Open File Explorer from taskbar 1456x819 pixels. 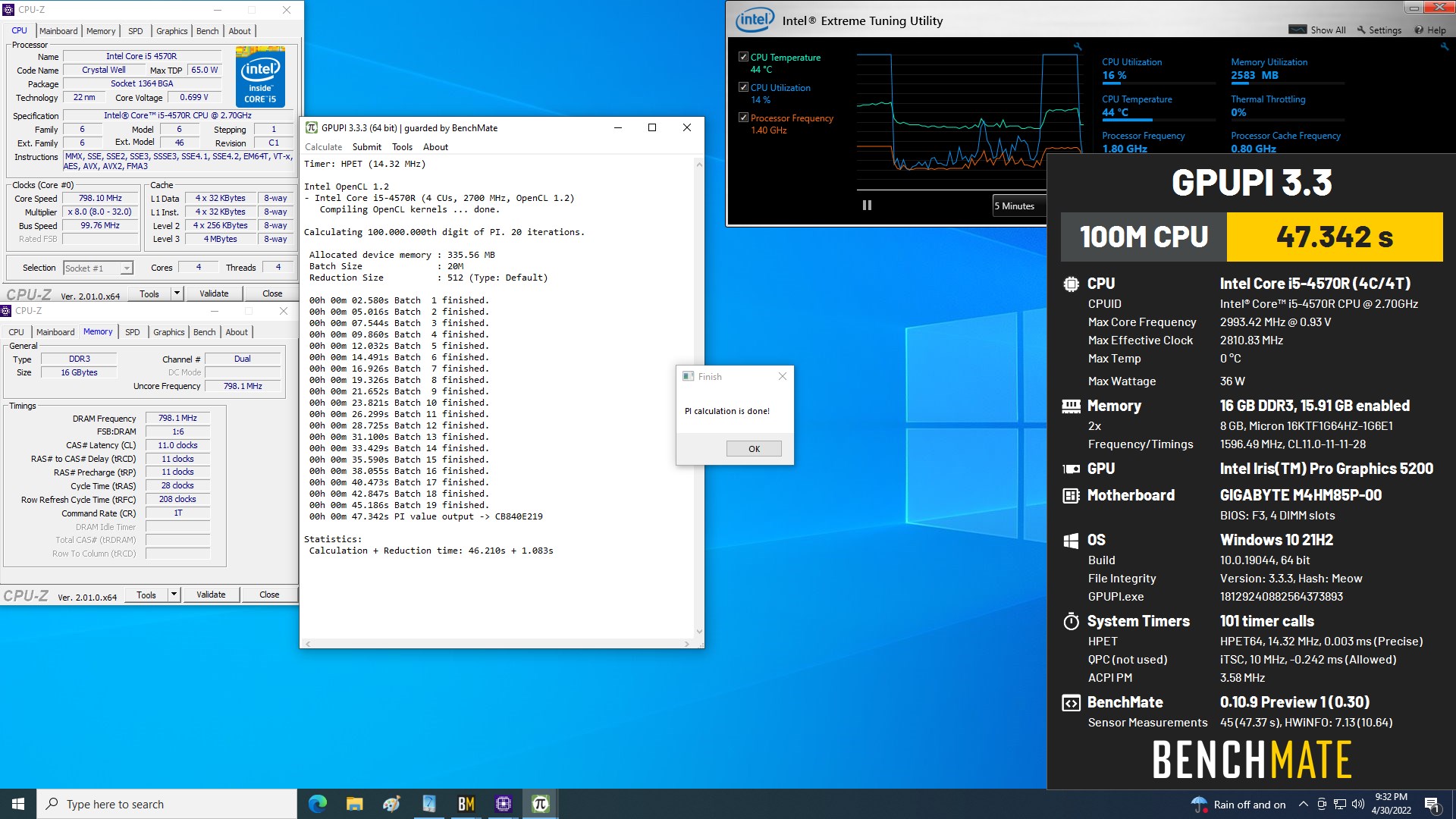point(354,804)
